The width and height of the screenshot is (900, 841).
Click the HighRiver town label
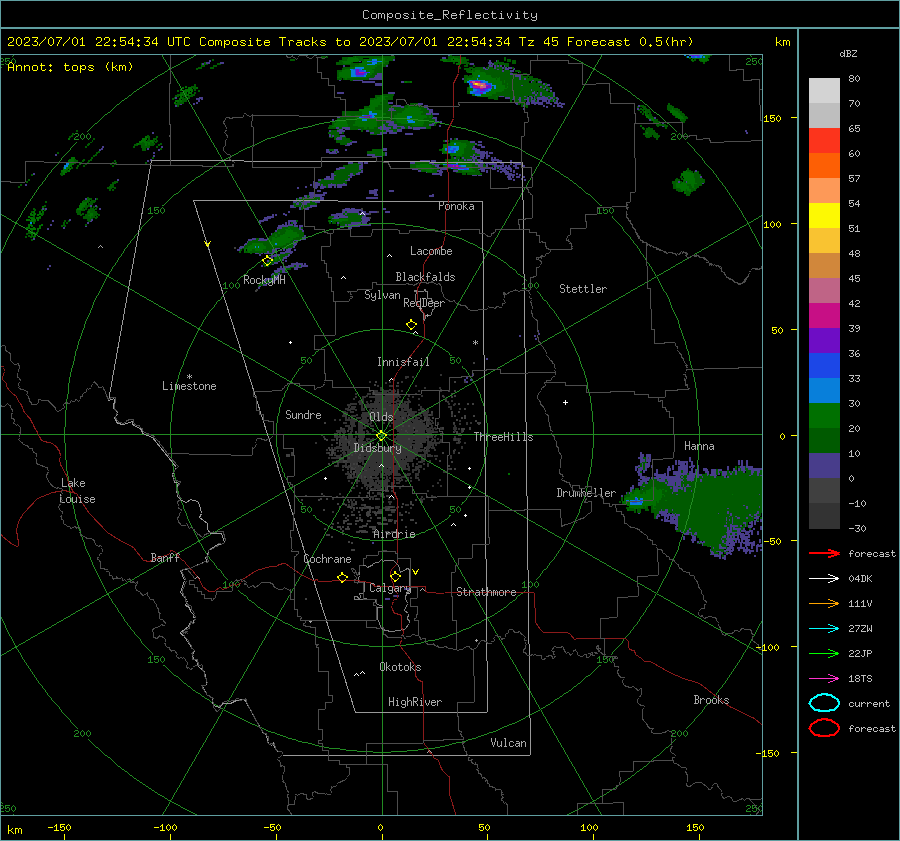point(415,702)
